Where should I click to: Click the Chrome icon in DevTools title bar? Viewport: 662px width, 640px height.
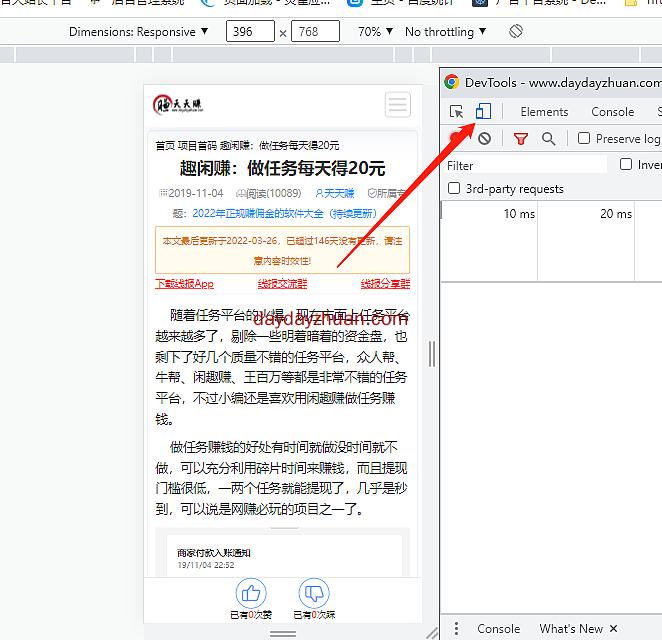451,82
